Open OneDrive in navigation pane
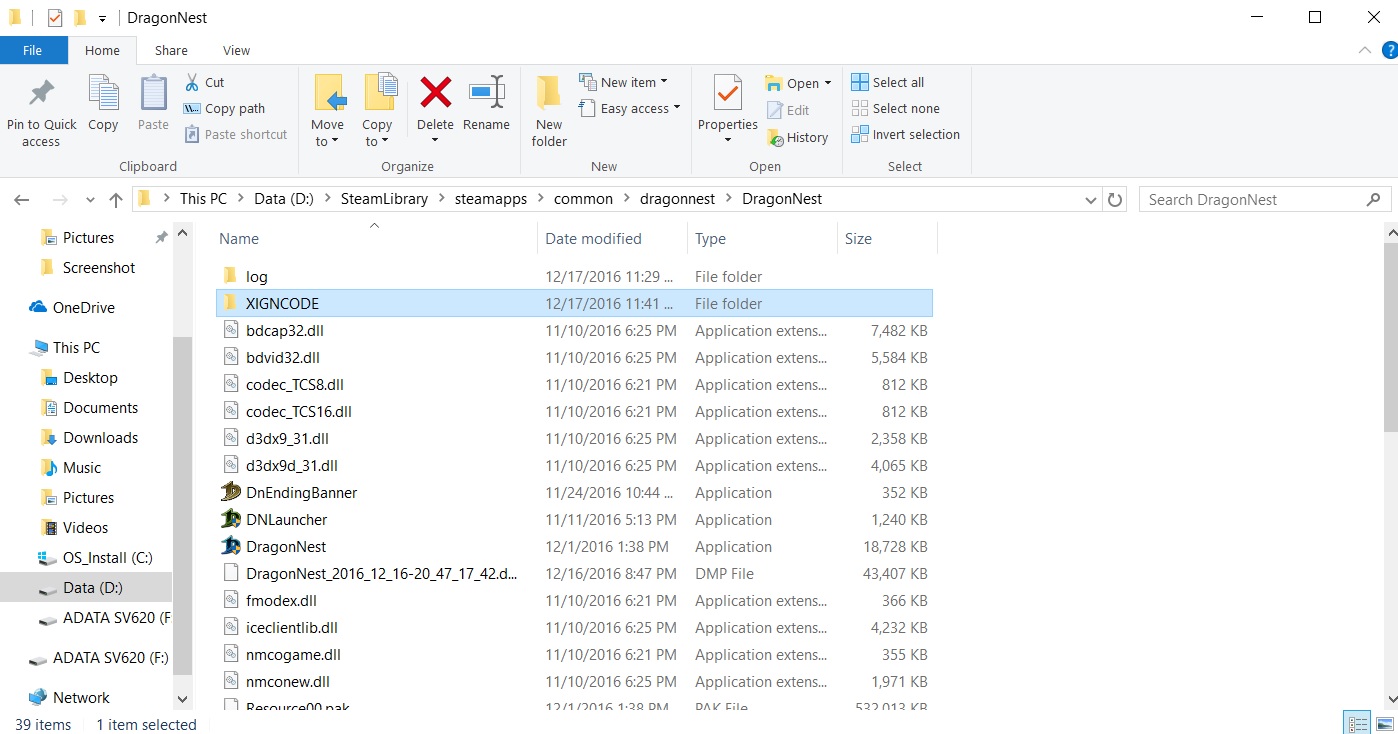The image size is (1398, 734). pyautogui.click(x=72, y=307)
